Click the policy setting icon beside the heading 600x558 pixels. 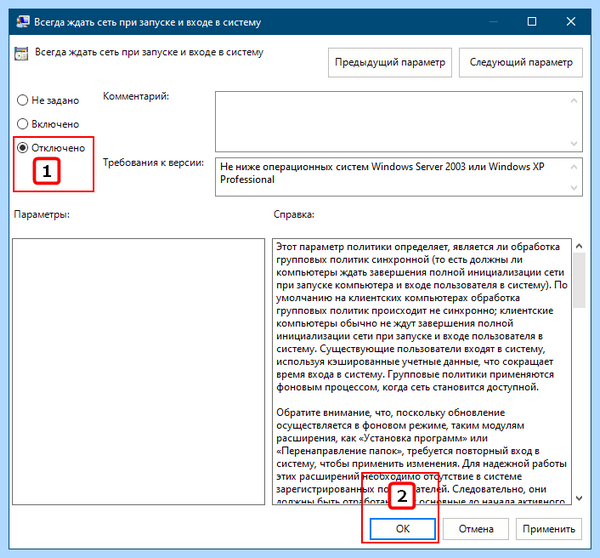[x=21, y=54]
